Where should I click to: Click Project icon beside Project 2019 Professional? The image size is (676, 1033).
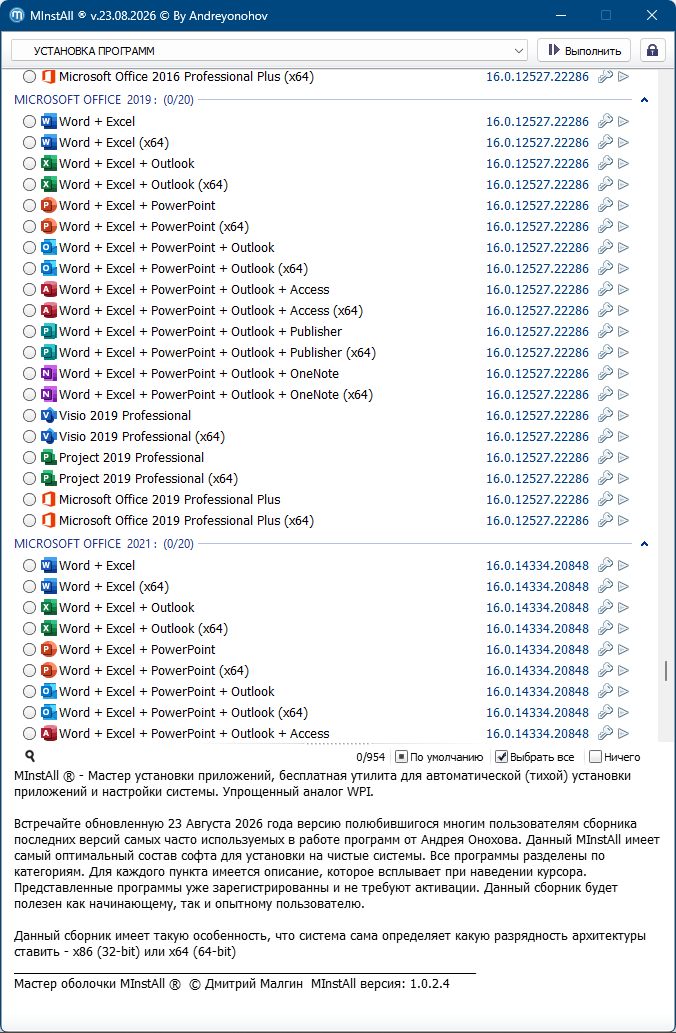(x=49, y=458)
